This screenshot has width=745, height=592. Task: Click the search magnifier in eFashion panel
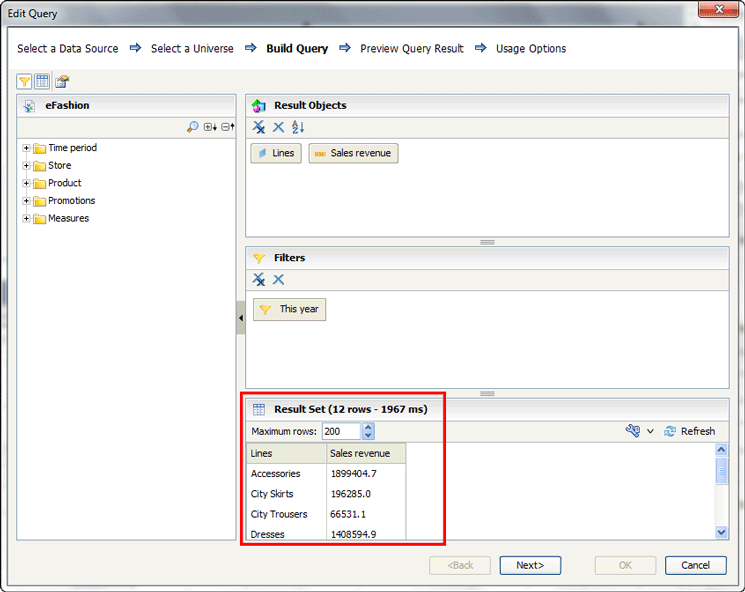[192, 127]
